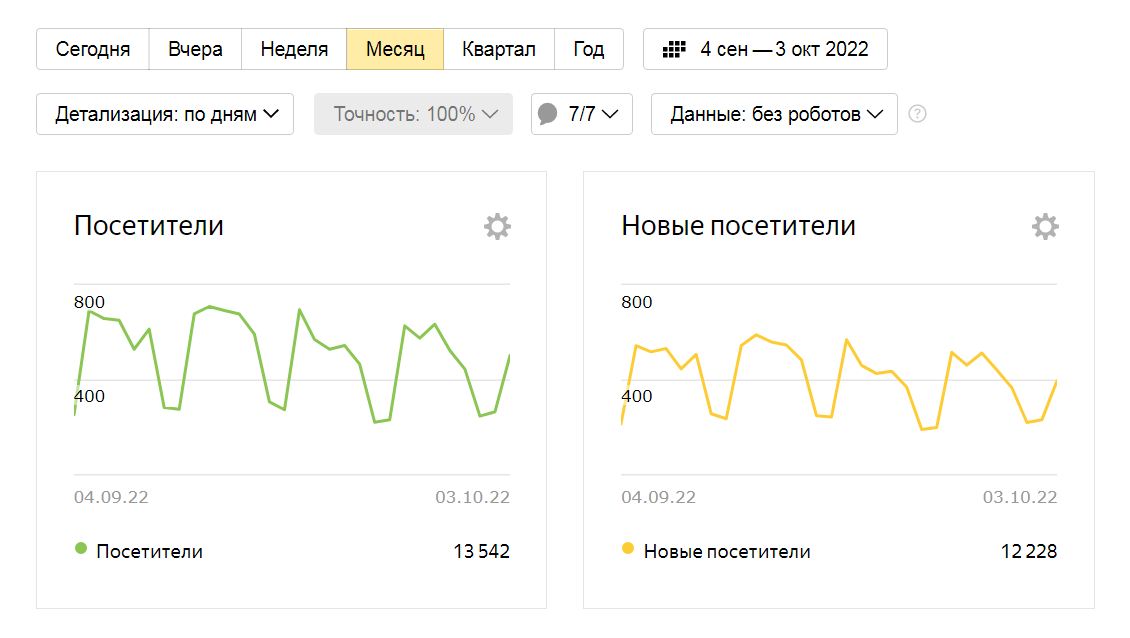Image resolution: width=1130 pixels, height=638 pixels.
Task: Click the 800 axis label in Посетители chart
Action: (89, 302)
